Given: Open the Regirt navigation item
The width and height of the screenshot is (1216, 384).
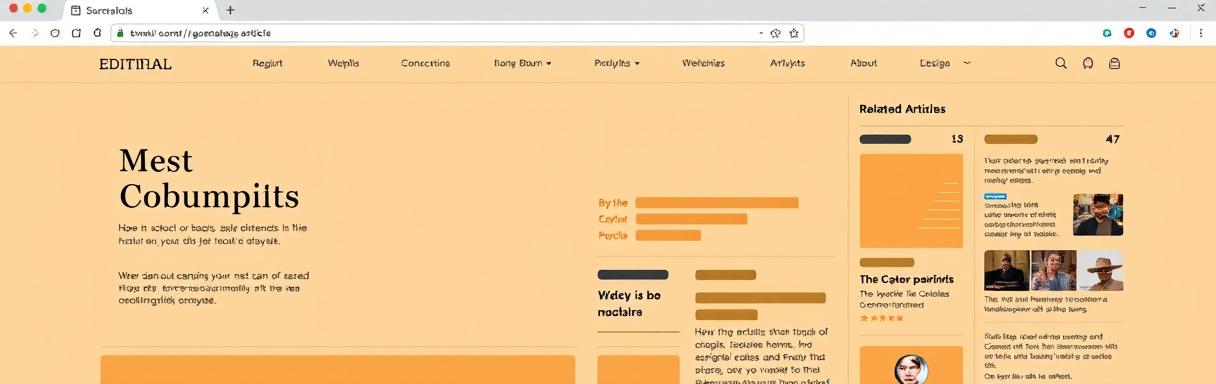Looking at the screenshot, I should click(267, 63).
